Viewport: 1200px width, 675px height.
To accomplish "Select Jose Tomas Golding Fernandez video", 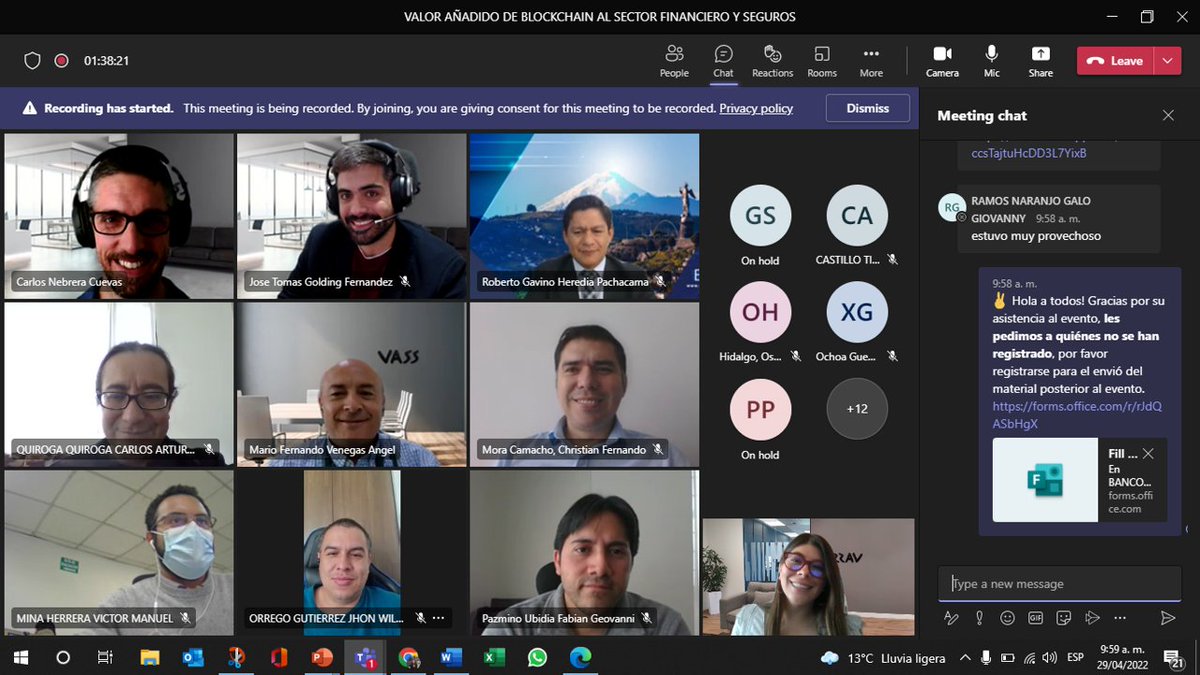I will point(352,216).
